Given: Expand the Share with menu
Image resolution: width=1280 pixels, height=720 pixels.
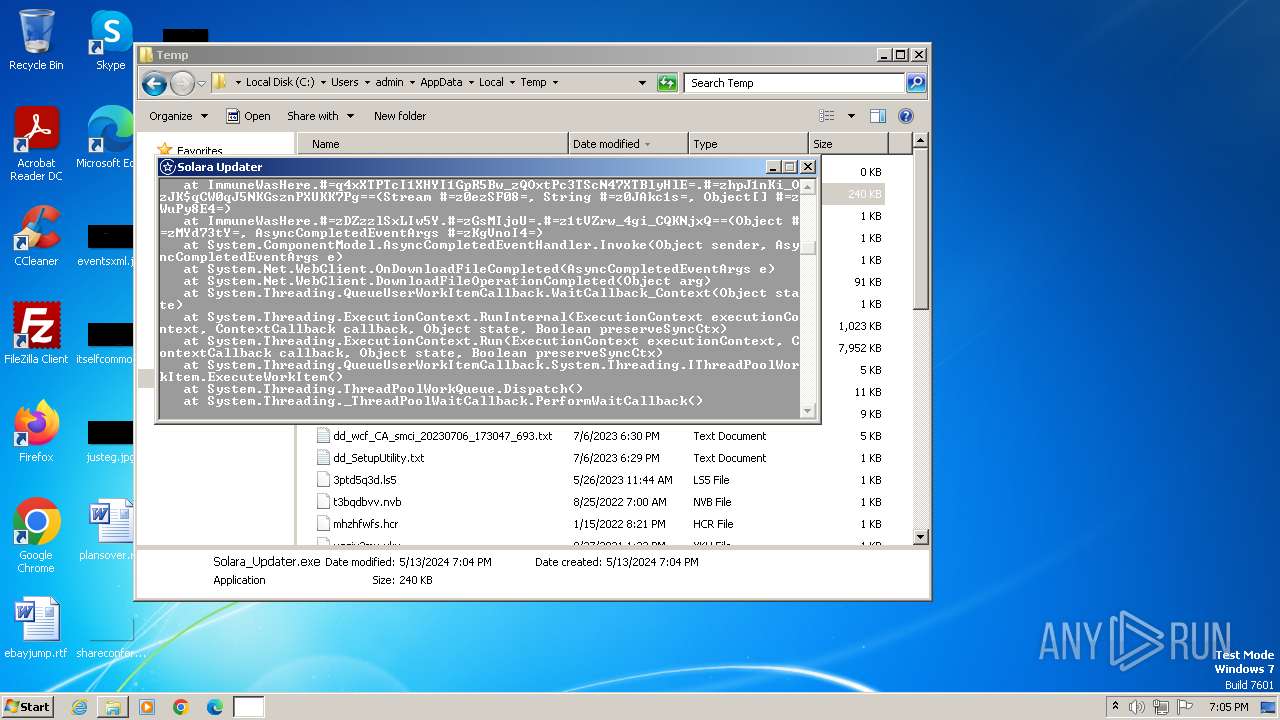Looking at the screenshot, I should point(320,116).
